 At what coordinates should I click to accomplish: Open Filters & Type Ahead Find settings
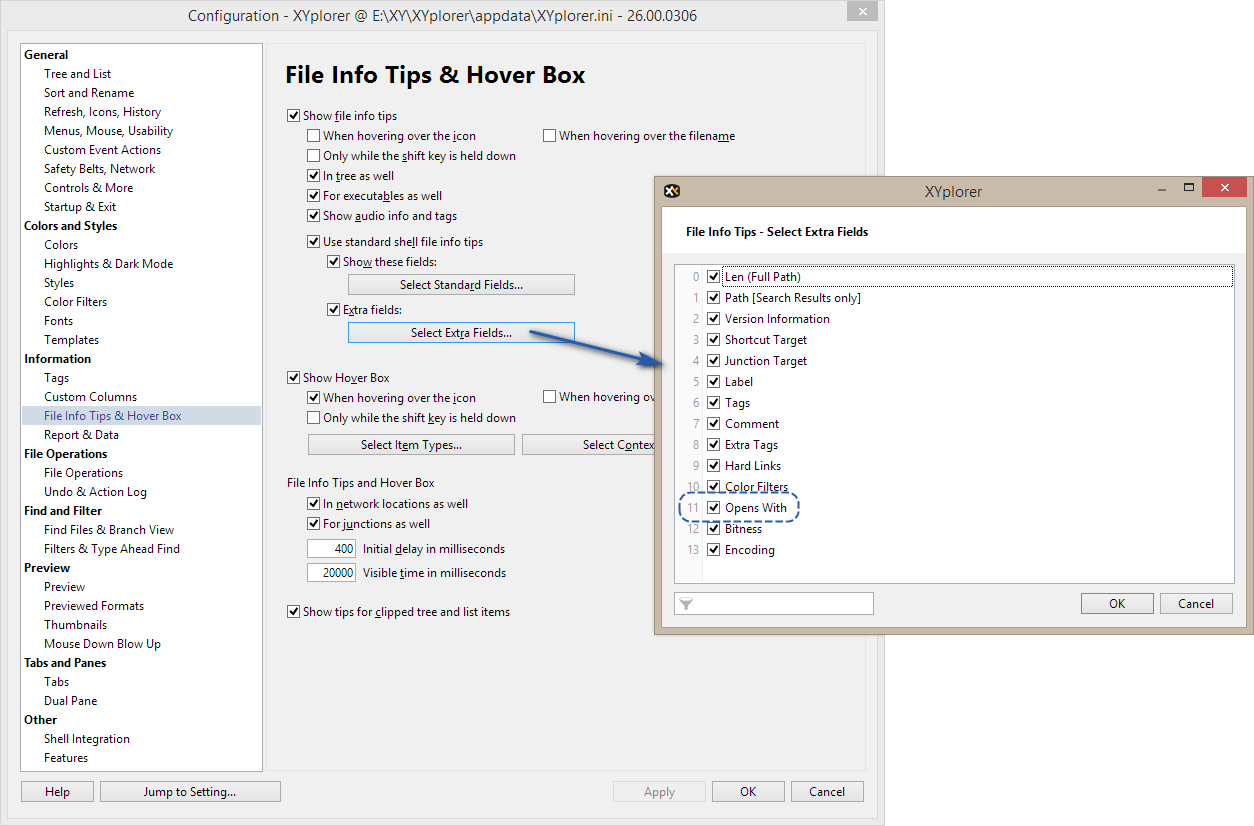click(x=112, y=549)
